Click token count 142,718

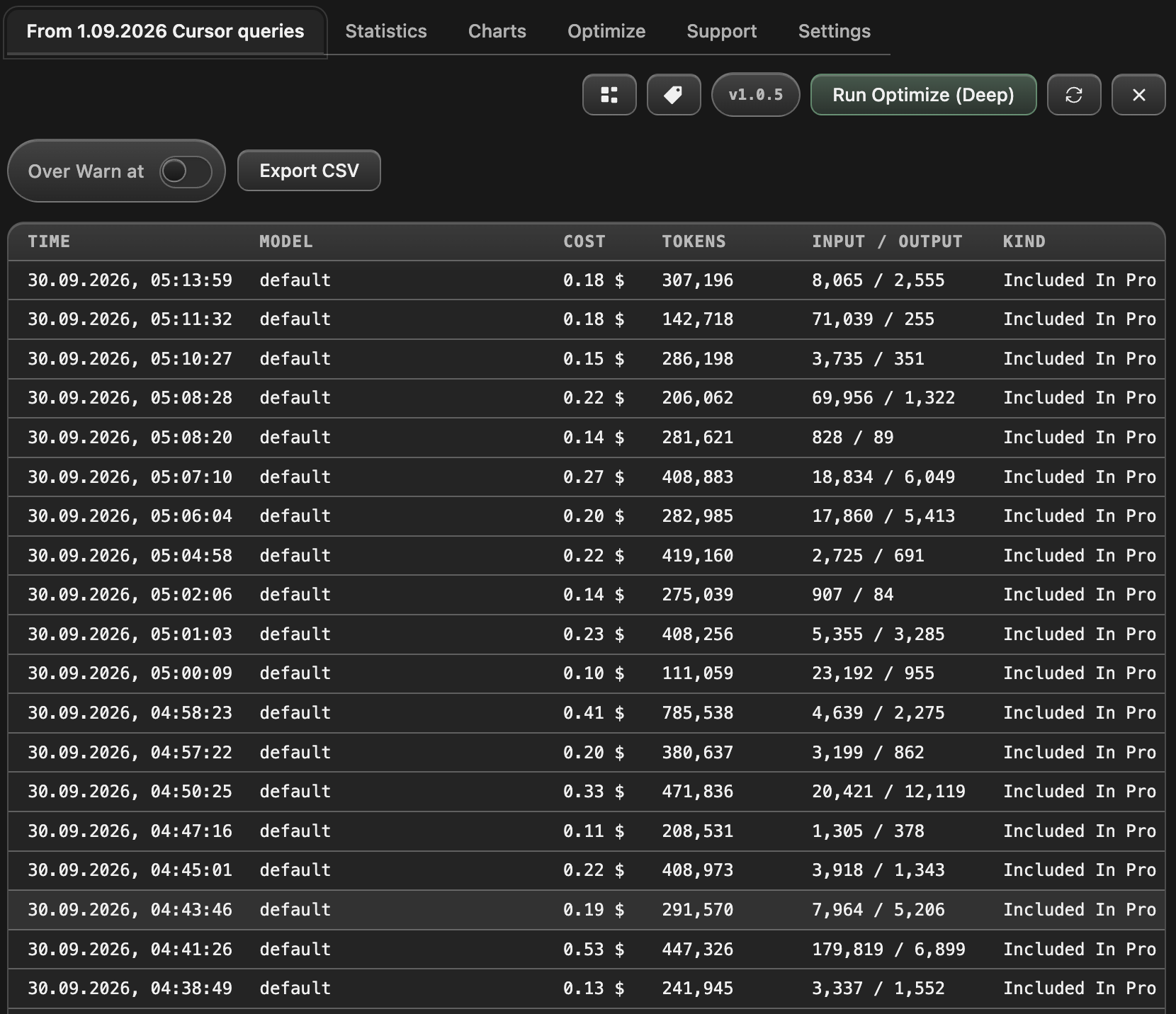tap(698, 319)
